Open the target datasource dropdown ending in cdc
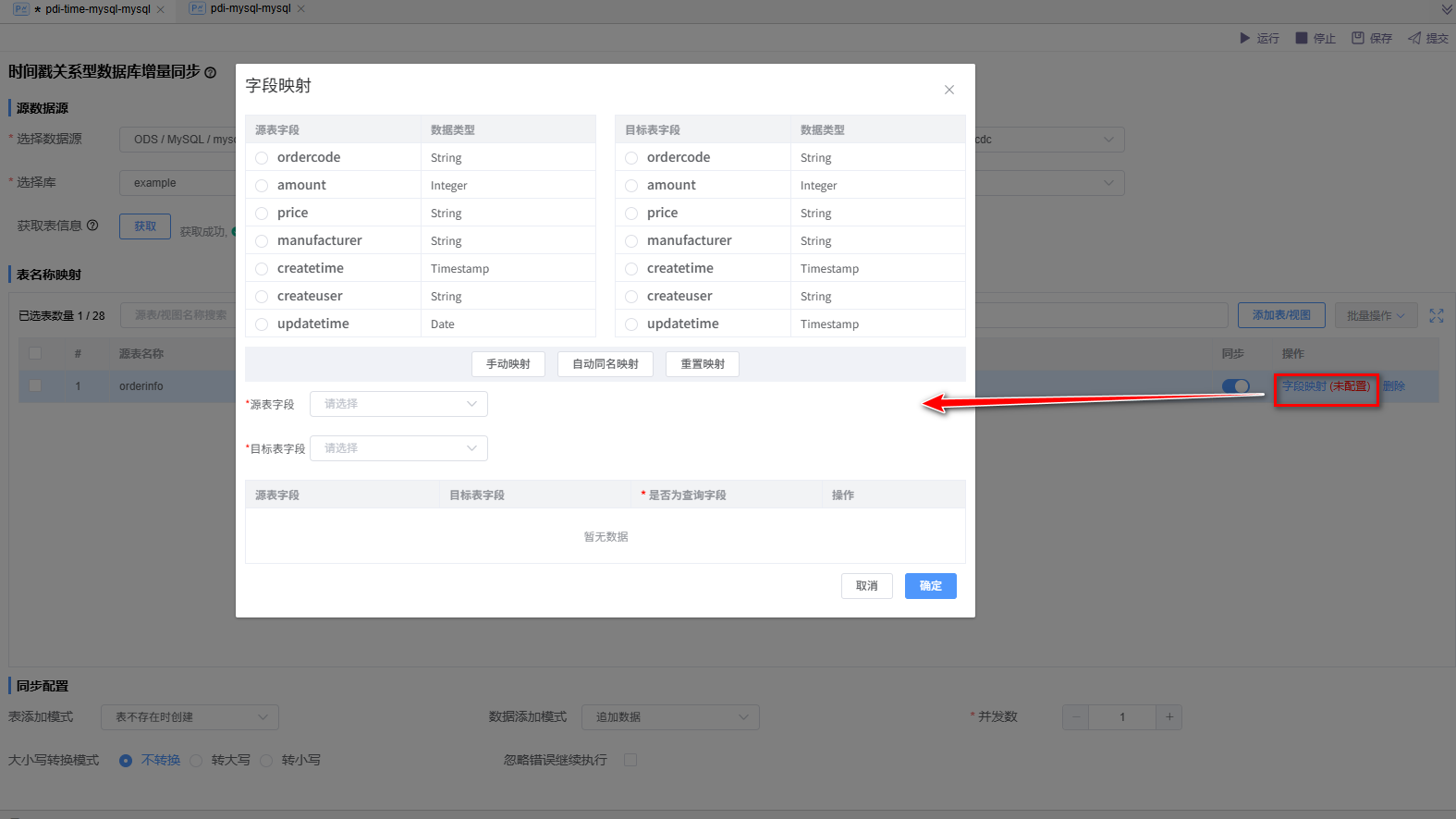The height and width of the screenshot is (819, 1456). [1050, 140]
